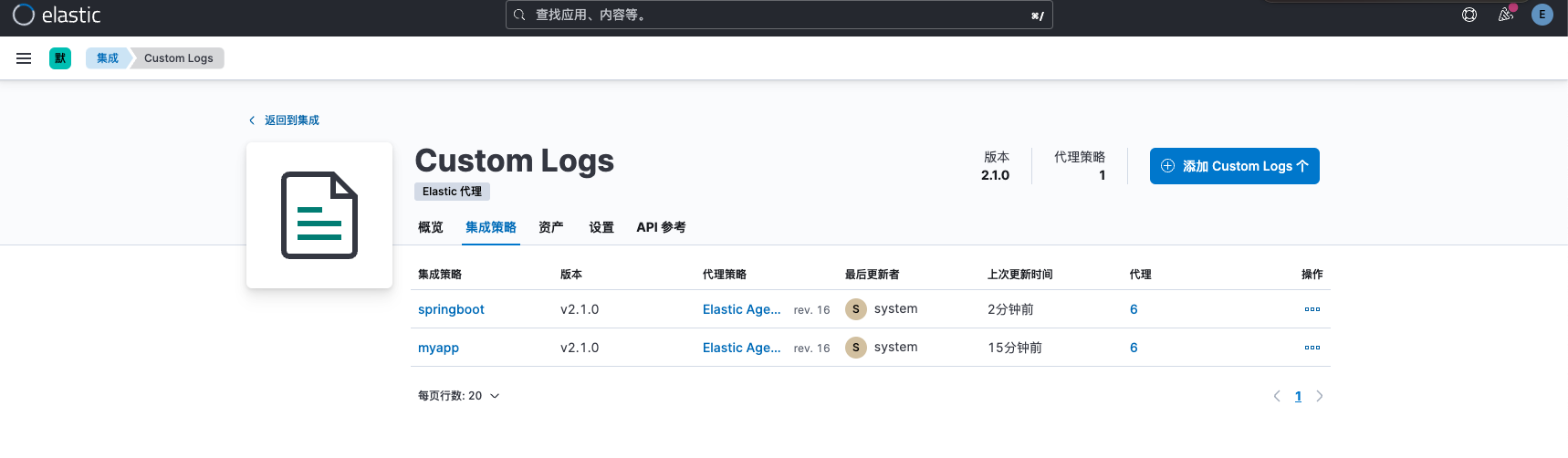Open actions menu for springboot row
Image resolution: width=1568 pixels, height=458 pixels.
tap(1312, 309)
